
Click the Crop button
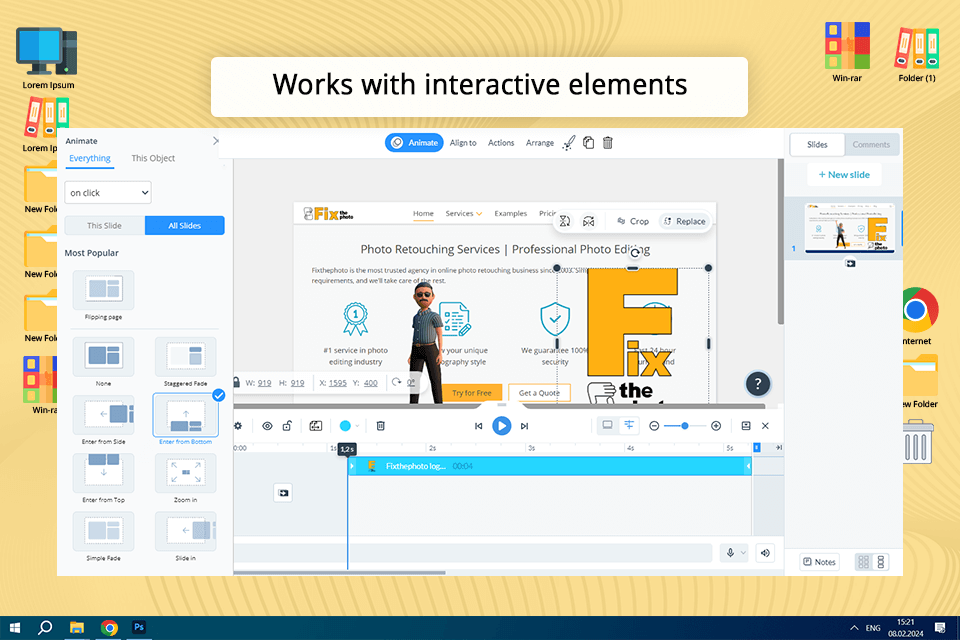click(x=632, y=221)
